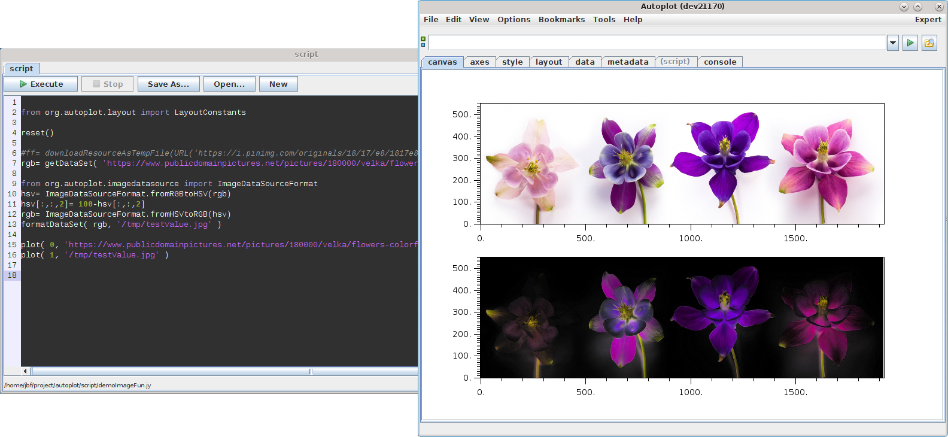Open the Tools menu
The height and width of the screenshot is (437, 948).
click(604, 19)
